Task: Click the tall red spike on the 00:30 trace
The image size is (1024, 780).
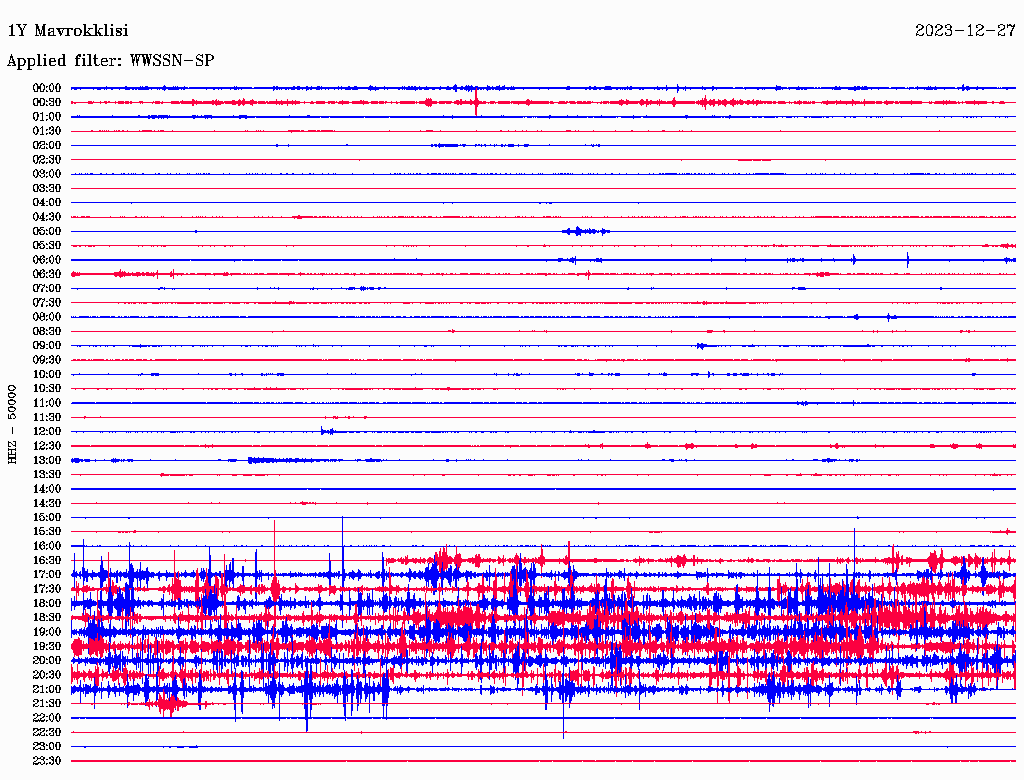Action: (476, 102)
